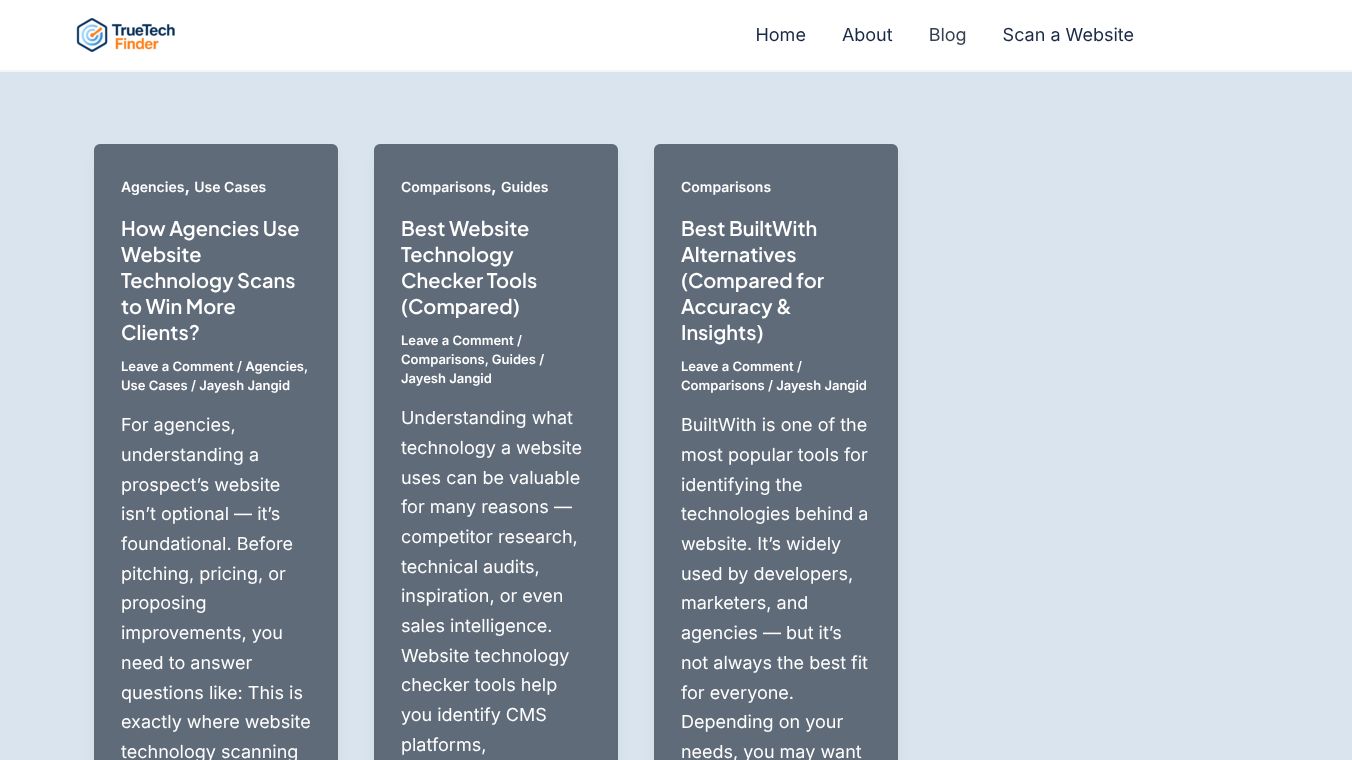Select Scan a Website in navigation
The width and height of the screenshot is (1352, 760).
[1068, 35]
